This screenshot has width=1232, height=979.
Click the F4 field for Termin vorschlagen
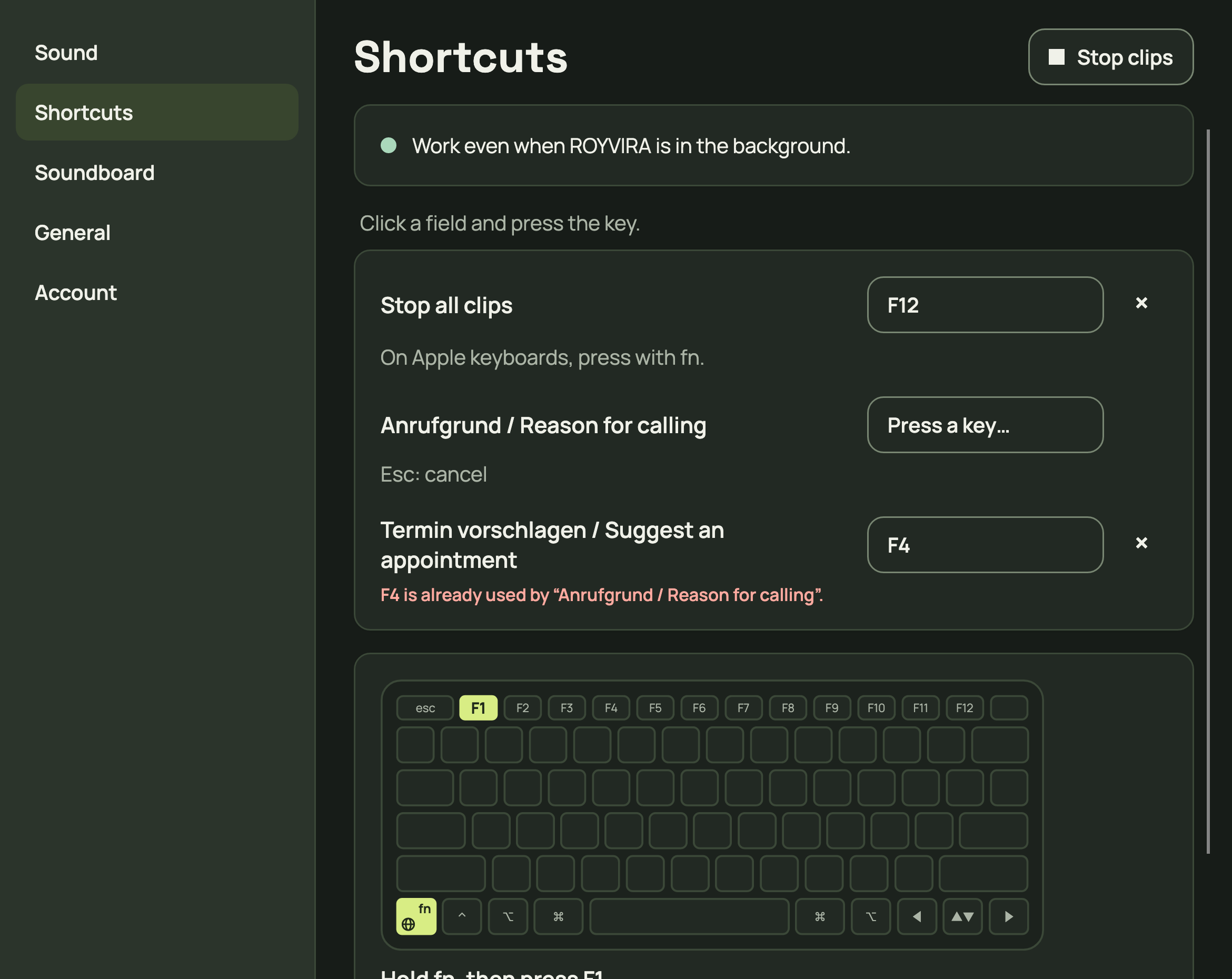985,545
